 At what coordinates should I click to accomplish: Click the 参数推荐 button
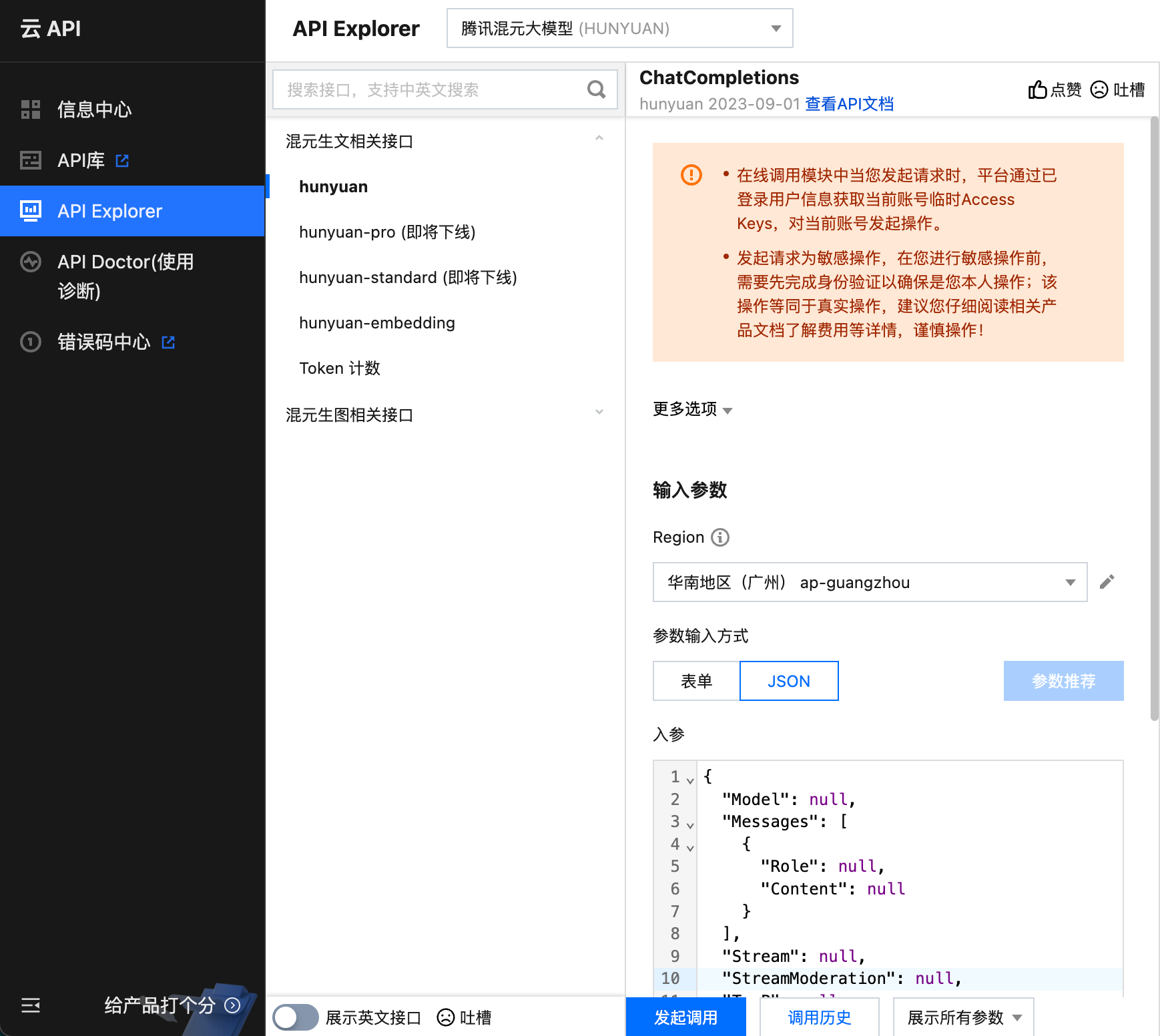coord(1063,681)
